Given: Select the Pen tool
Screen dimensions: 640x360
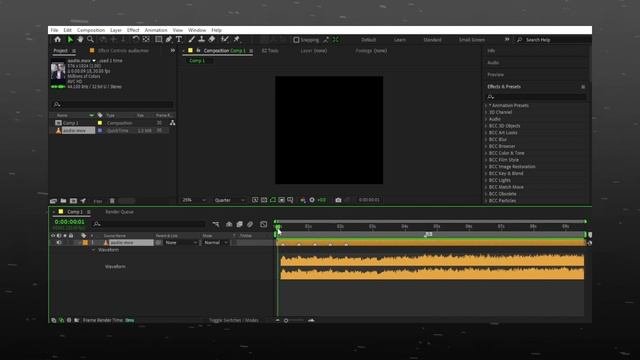Looking at the screenshot, I should click(169, 40).
